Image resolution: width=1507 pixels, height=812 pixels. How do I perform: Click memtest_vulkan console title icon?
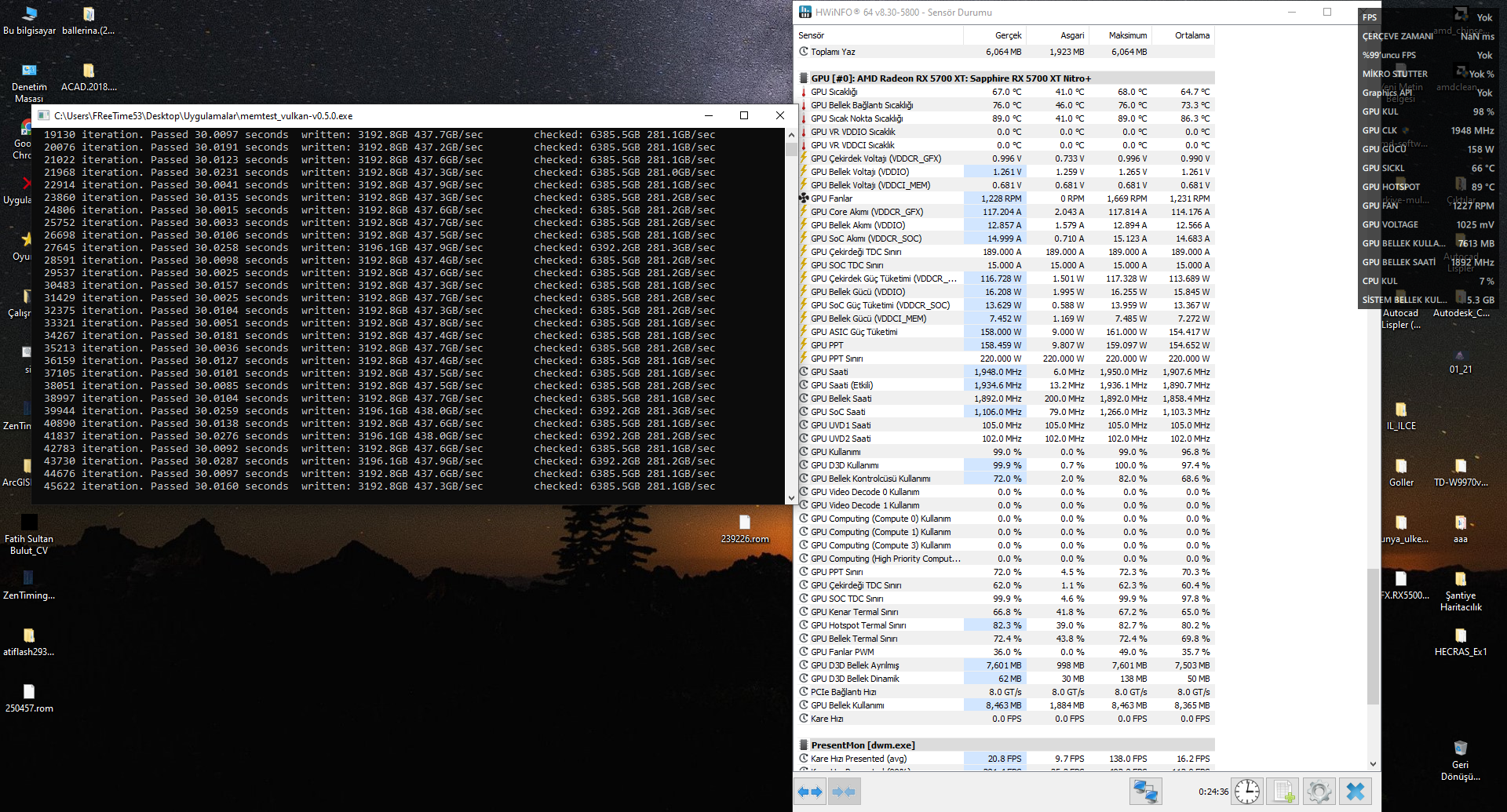(44, 115)
